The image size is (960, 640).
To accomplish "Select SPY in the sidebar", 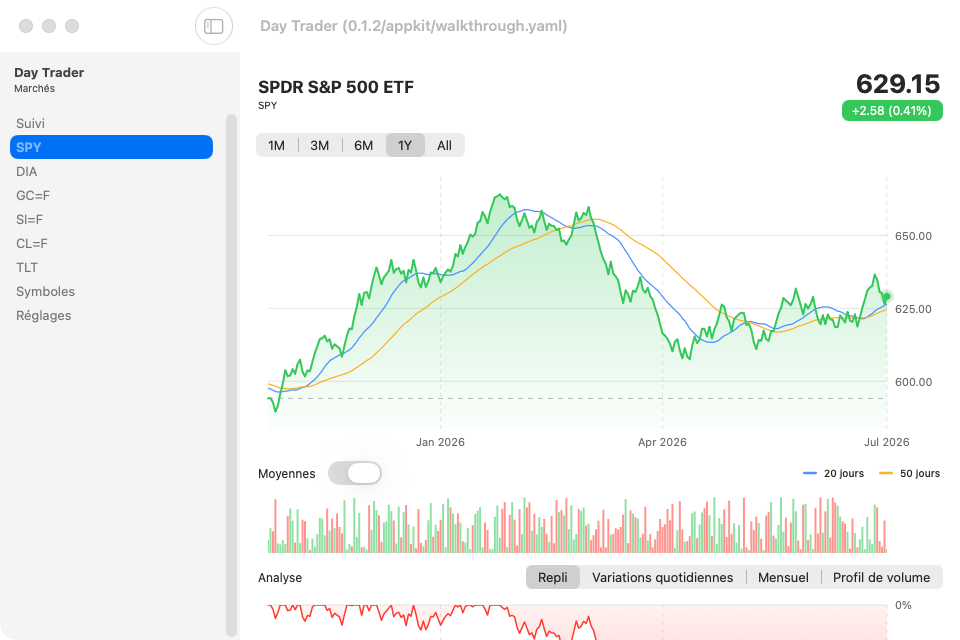I will (x=111, y=147).
